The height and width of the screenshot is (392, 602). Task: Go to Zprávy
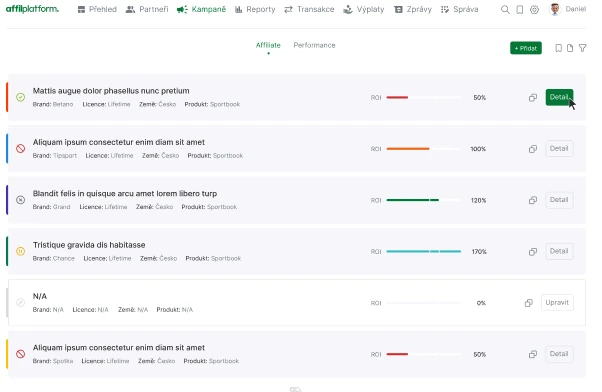point(413,9)
